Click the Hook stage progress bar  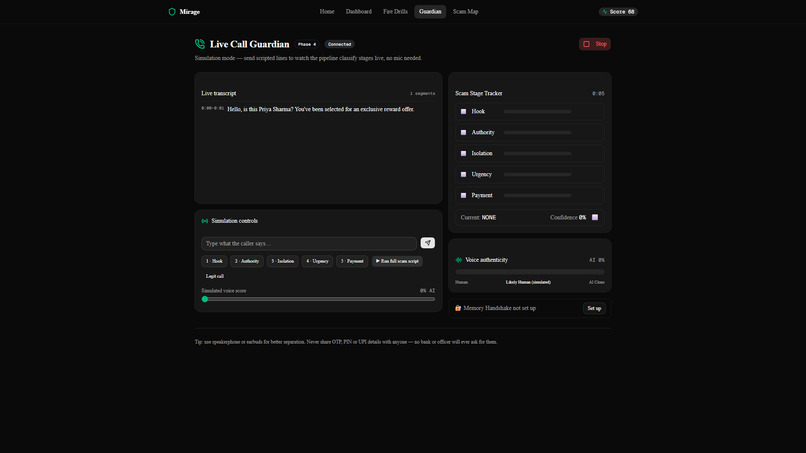coord(537,112)
